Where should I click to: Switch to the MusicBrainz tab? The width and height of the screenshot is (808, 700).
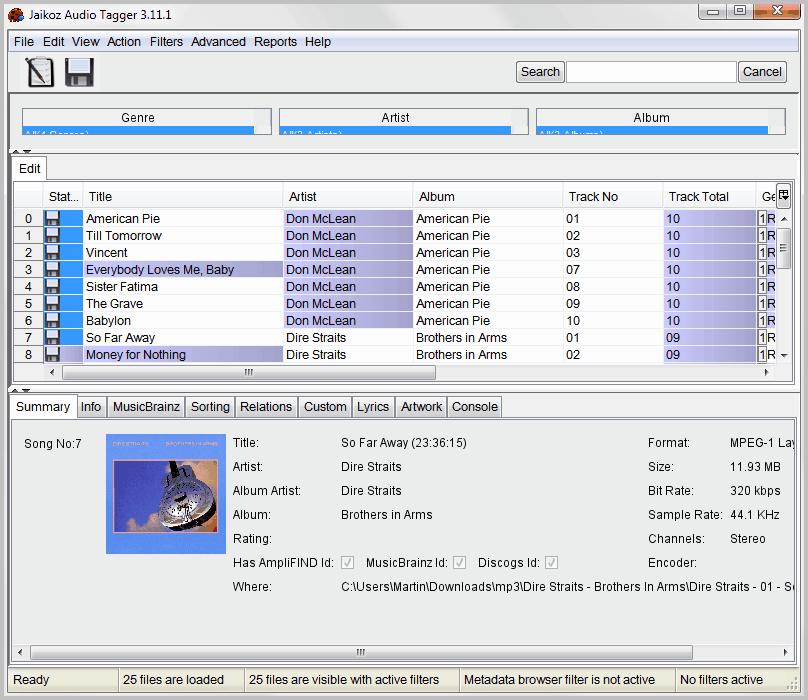pyautogui.click(x=149, y=407)
